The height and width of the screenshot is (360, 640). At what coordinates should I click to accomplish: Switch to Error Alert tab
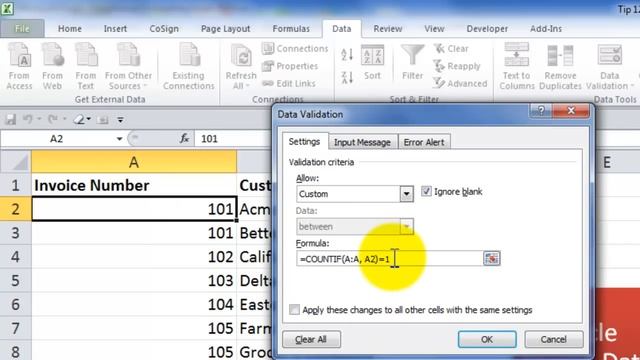pos(424,142)
